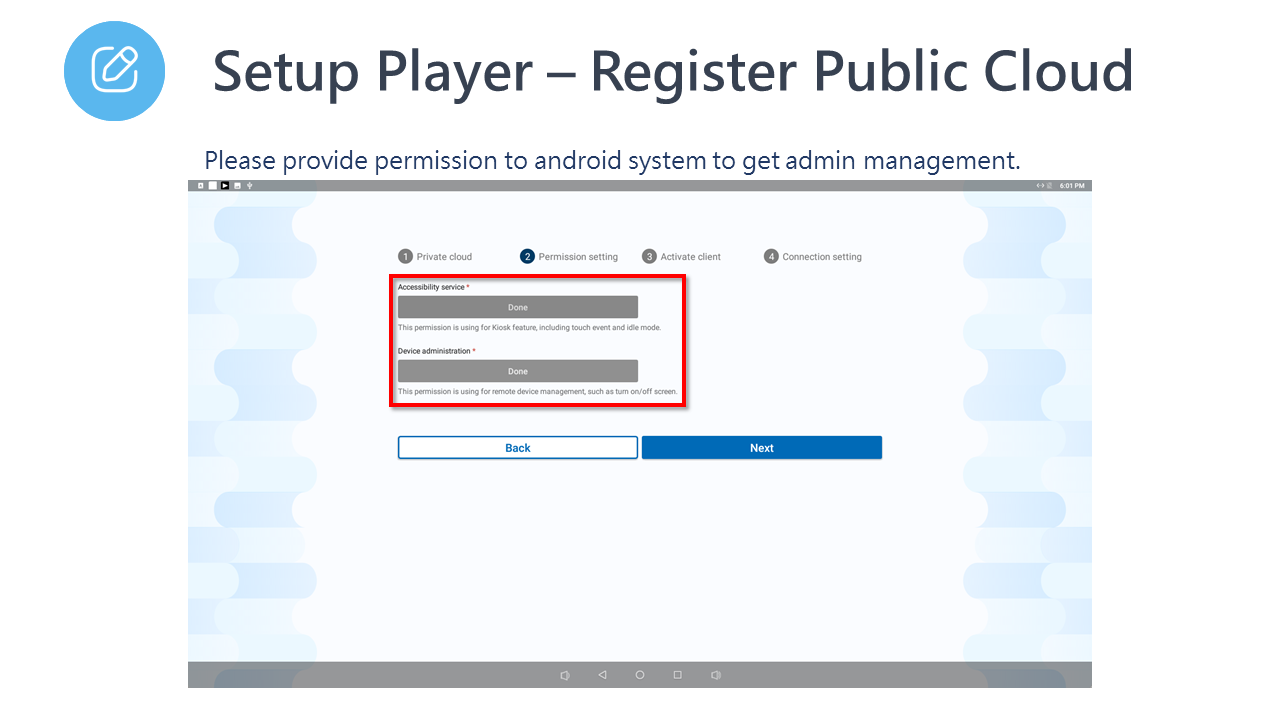Tap the Android back navigation triangle

602,675
